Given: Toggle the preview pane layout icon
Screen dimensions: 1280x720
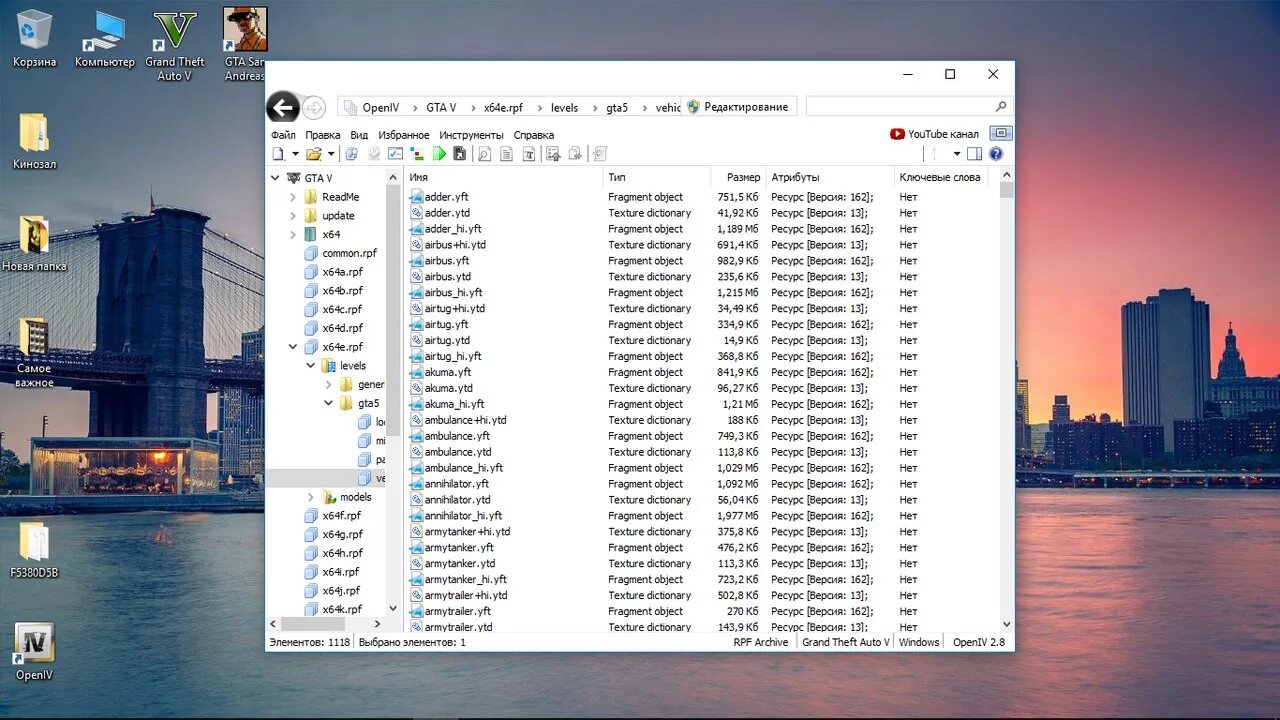Looking at the screenshot, I should coord(974,154).
